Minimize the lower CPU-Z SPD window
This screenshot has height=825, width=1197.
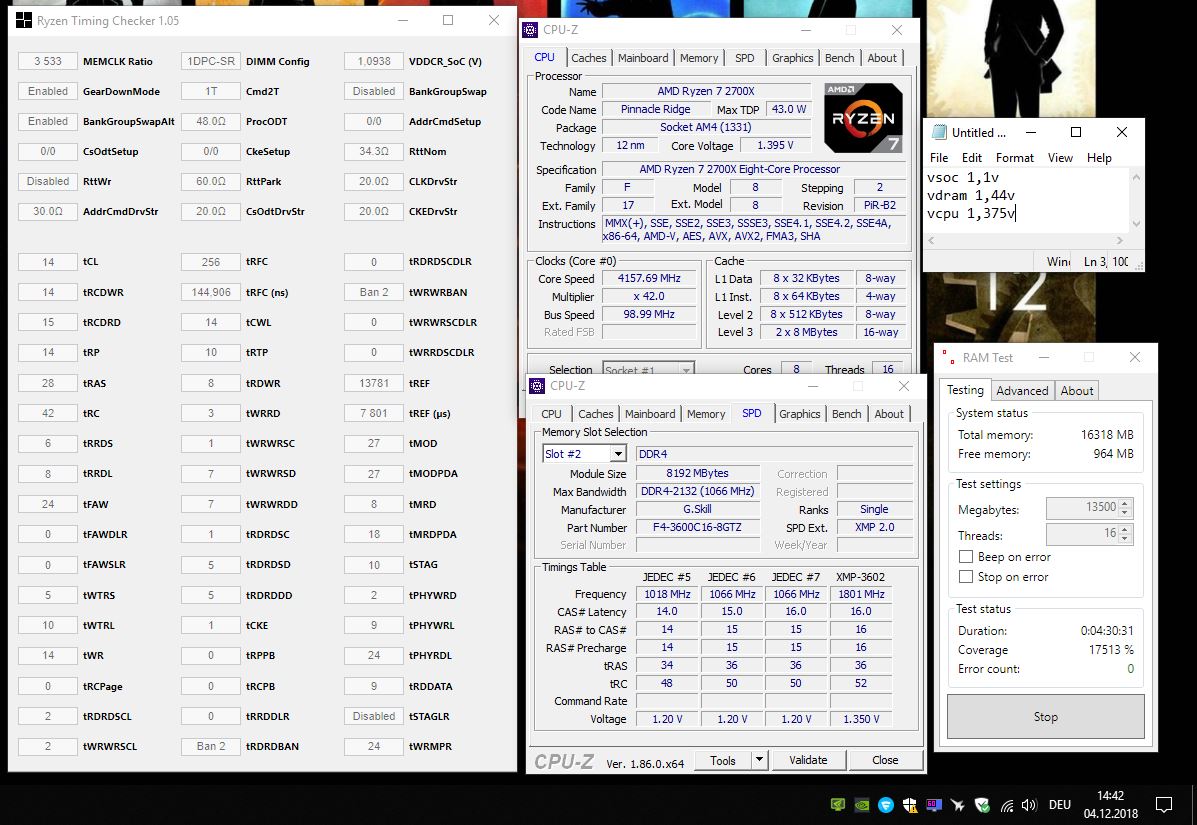(x=812, y=385)
